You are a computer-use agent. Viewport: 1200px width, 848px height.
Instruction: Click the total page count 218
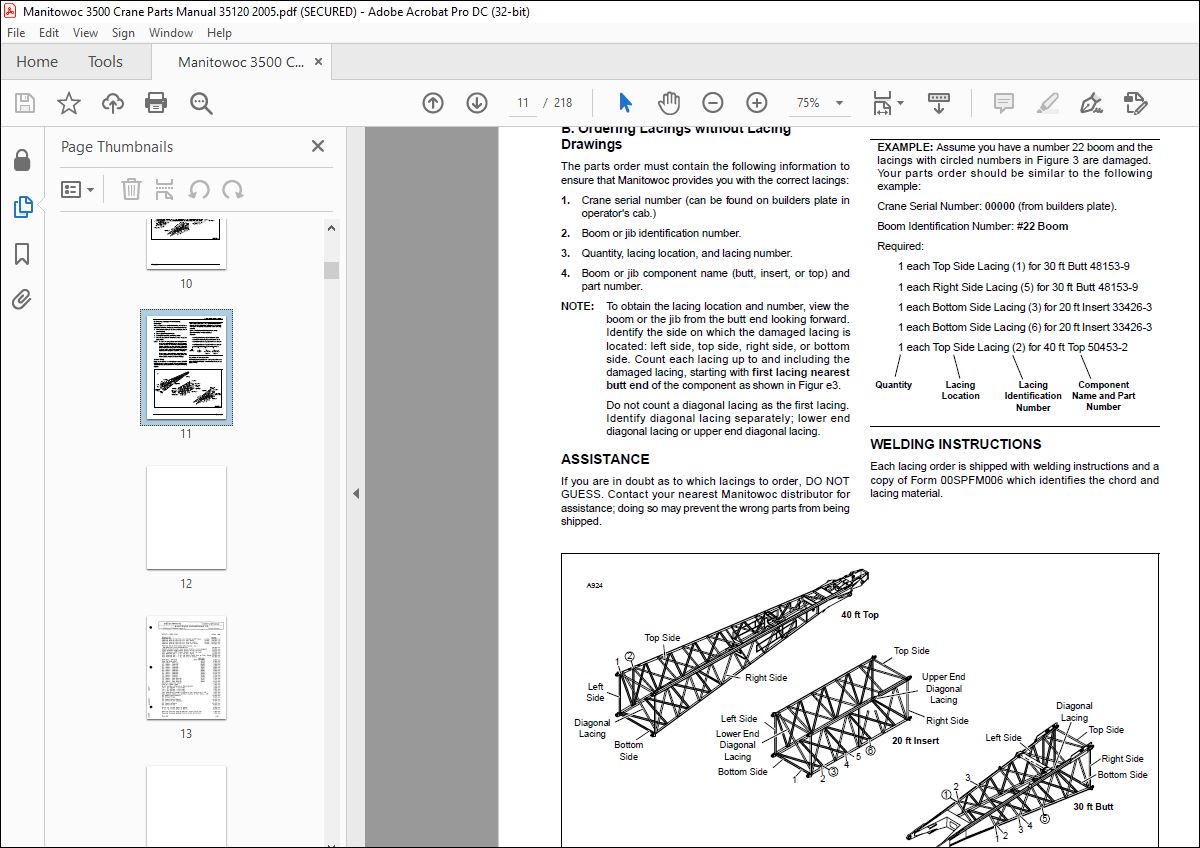tap(563, 103)
